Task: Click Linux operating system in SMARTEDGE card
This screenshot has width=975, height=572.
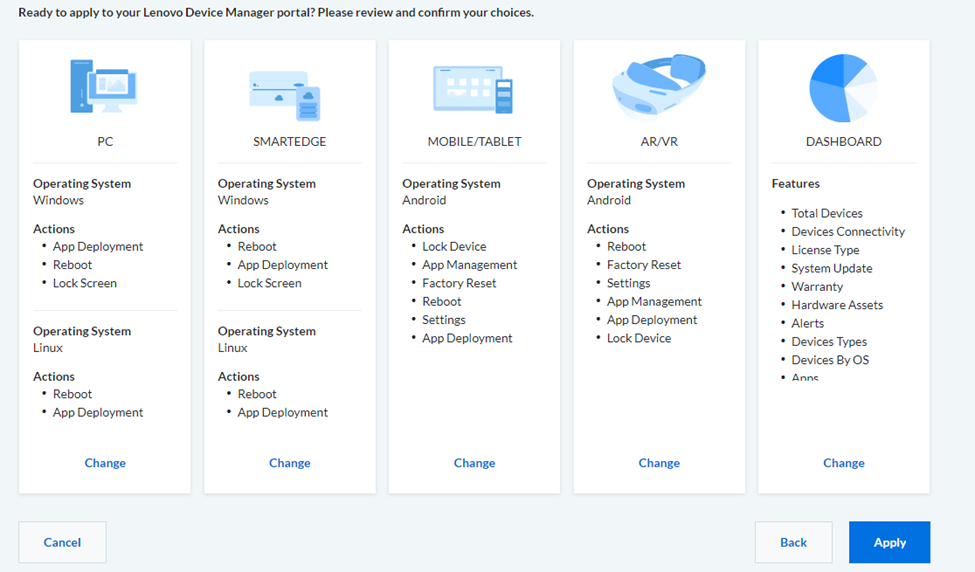Action: pos(233,348)
